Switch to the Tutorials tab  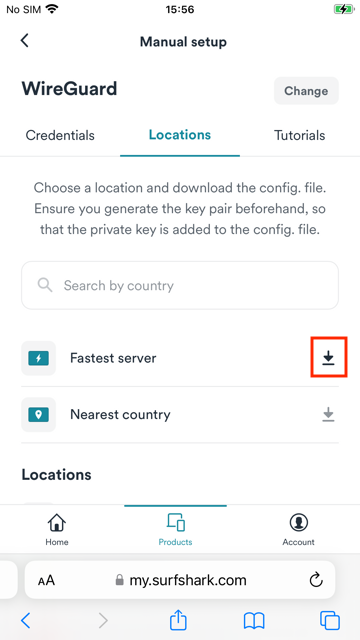[x=300, y=135]
